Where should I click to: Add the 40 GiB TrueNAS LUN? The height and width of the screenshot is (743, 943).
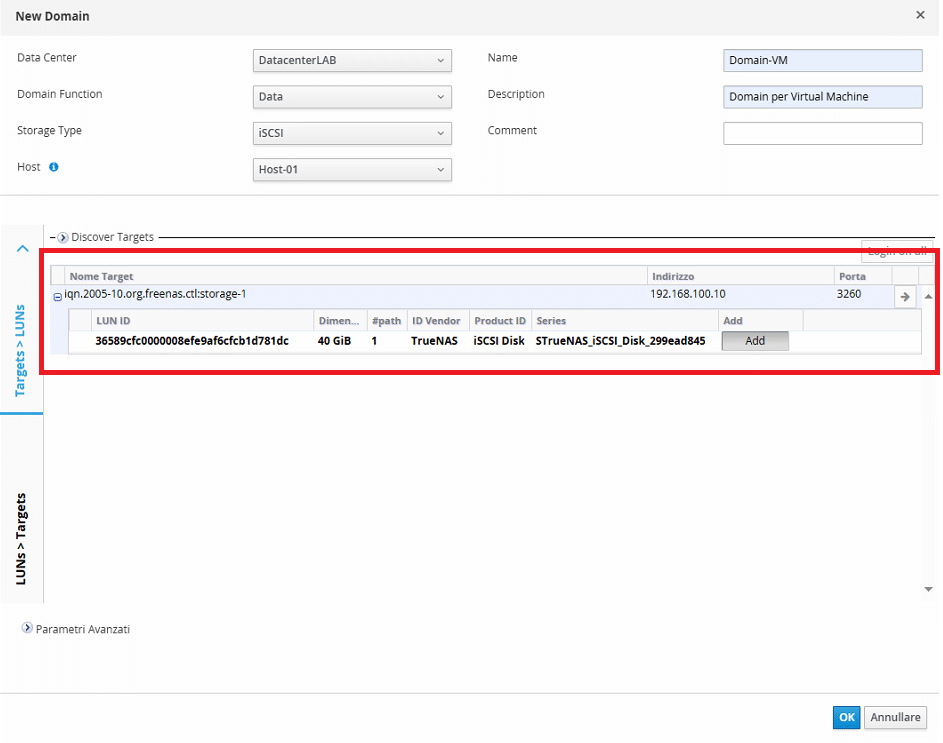click(x=755, y=341)
